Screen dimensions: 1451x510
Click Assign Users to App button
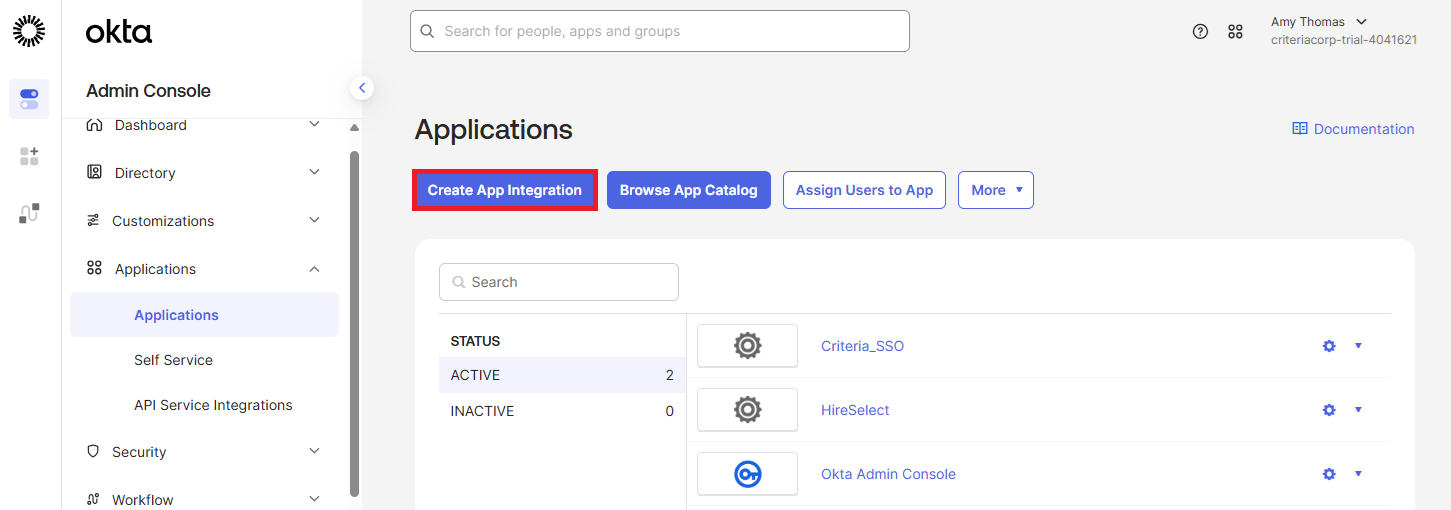coord(864,190)
